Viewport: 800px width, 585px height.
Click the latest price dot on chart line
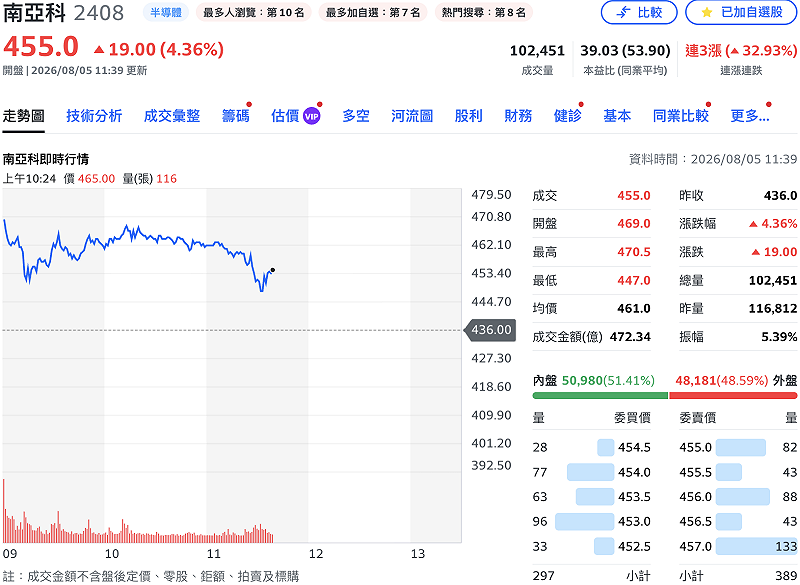pos(273,270)
